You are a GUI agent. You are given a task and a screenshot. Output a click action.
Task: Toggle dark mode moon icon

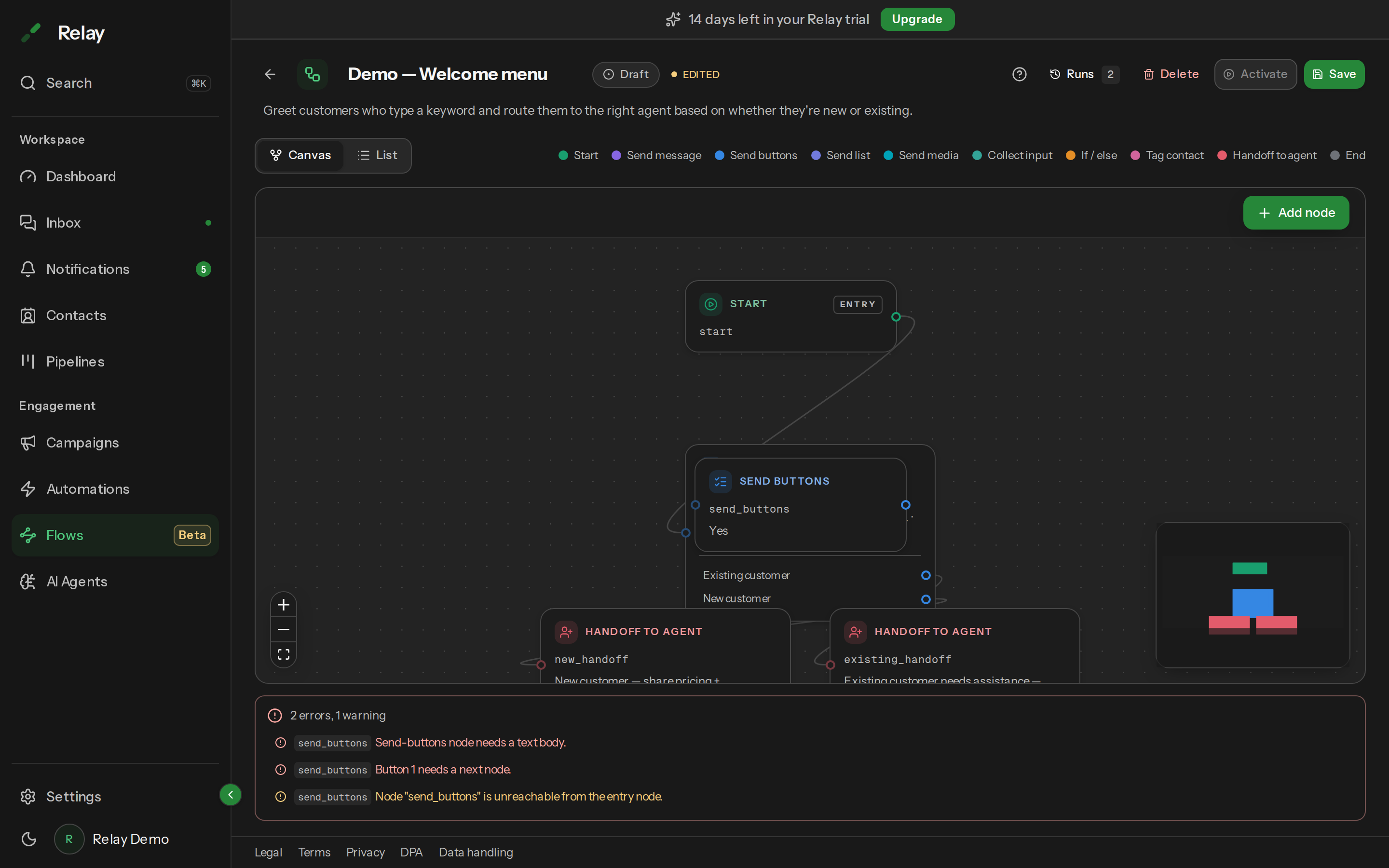click(29, 839)
